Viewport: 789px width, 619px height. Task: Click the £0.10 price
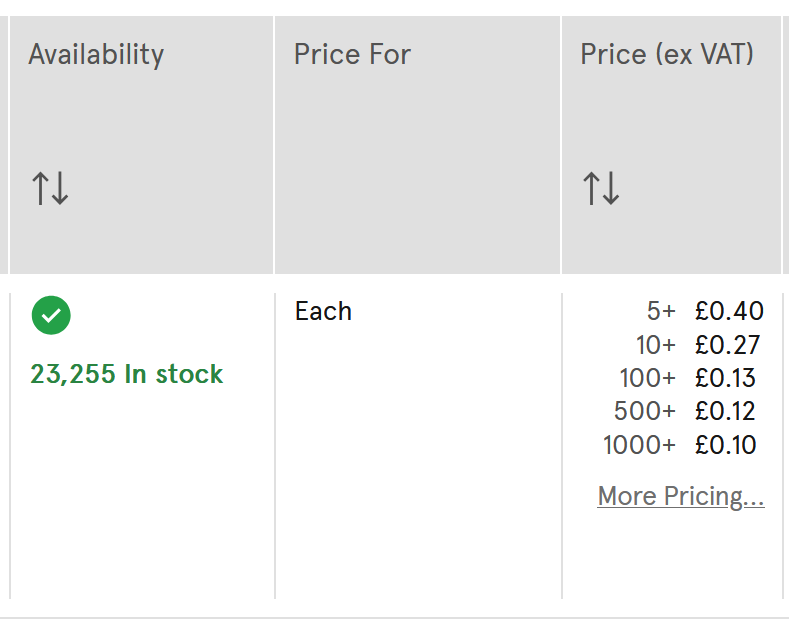pyautogui.click(x=725, y=445)
